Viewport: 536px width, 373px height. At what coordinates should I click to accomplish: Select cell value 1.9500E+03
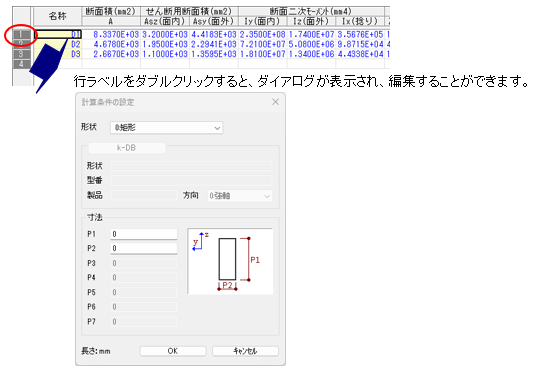point(165,44)
